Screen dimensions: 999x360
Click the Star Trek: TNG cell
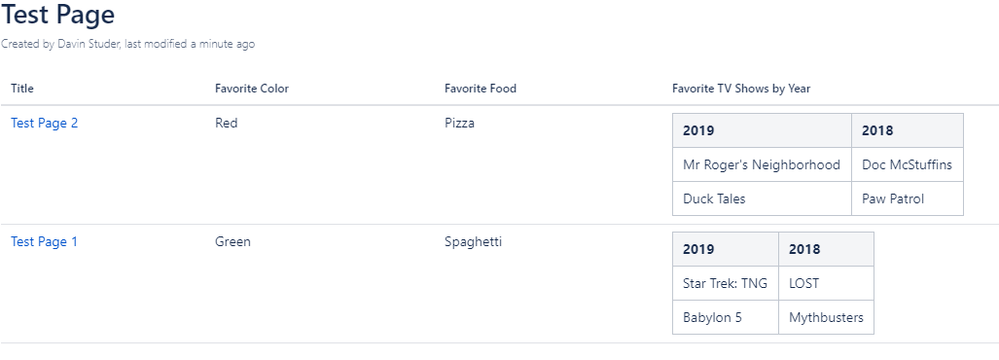[x=726, y=283]
